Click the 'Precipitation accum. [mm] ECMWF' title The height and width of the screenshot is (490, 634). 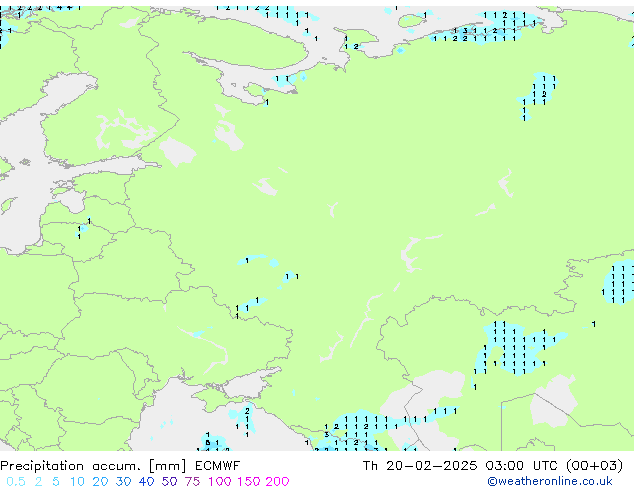click(120, 466)
